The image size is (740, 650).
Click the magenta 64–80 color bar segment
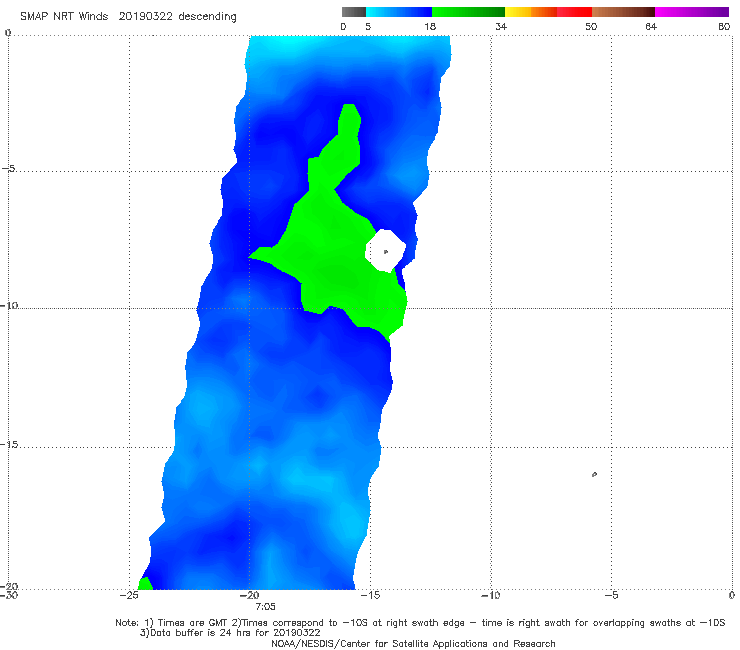pyautogui.click(x=692, y=12)
